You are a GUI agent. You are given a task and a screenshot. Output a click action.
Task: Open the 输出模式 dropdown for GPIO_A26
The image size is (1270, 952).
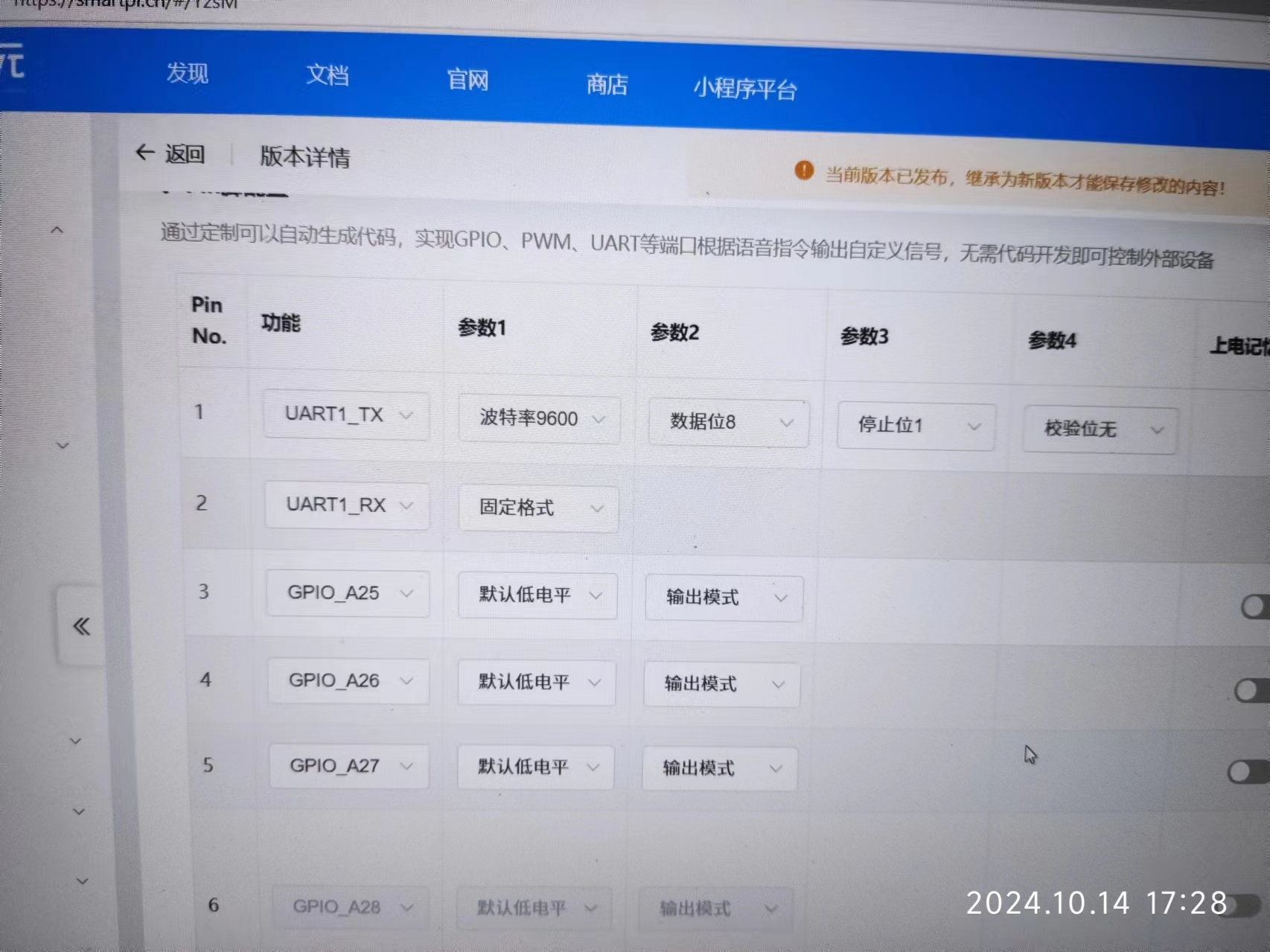[721, 684]
